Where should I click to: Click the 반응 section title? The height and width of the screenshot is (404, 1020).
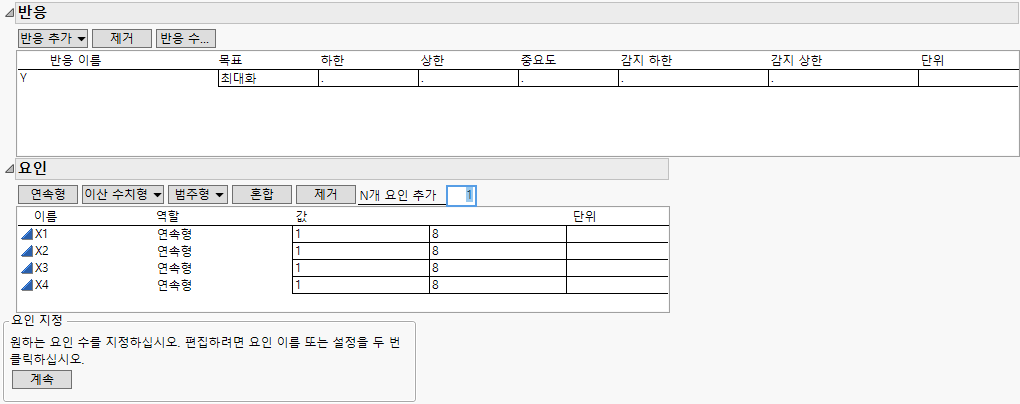[x=33, y=12]
